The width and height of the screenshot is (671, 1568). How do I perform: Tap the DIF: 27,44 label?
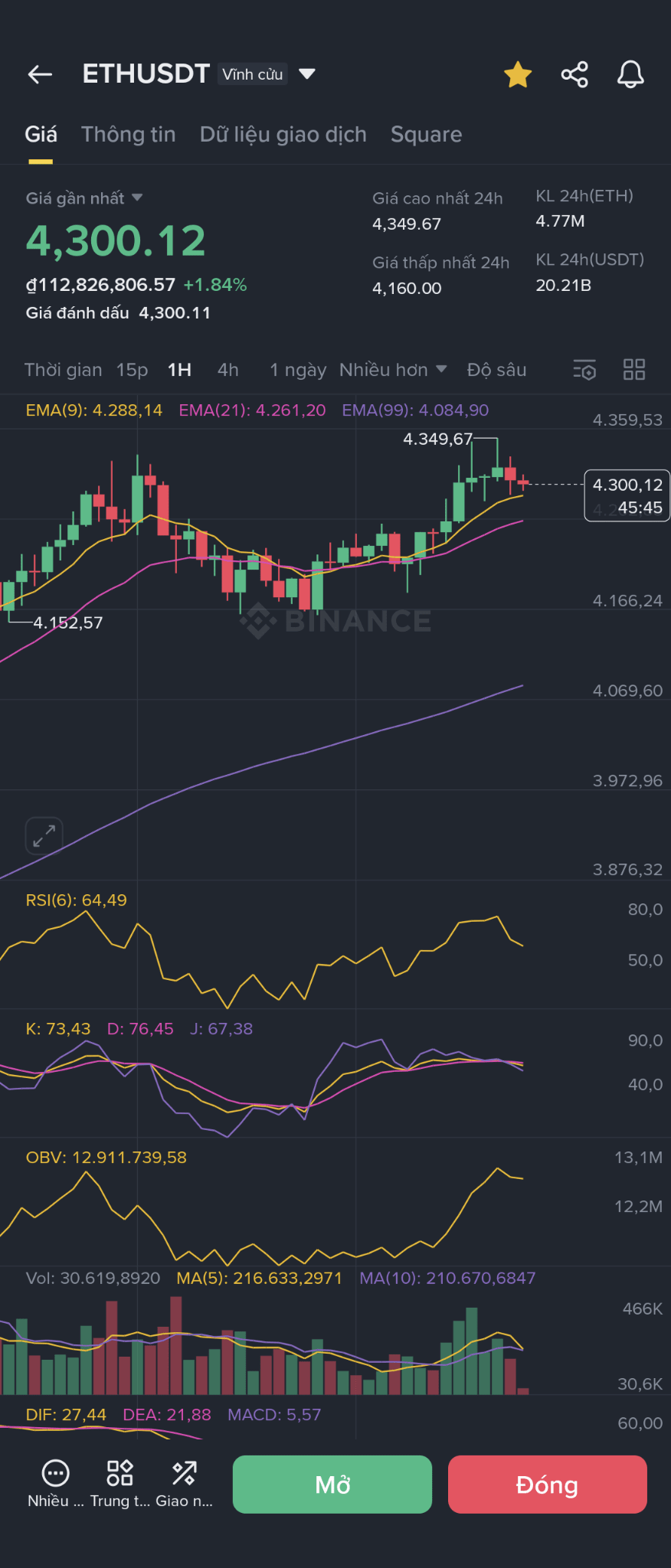pyautogui.click(x=66, y=1415)
